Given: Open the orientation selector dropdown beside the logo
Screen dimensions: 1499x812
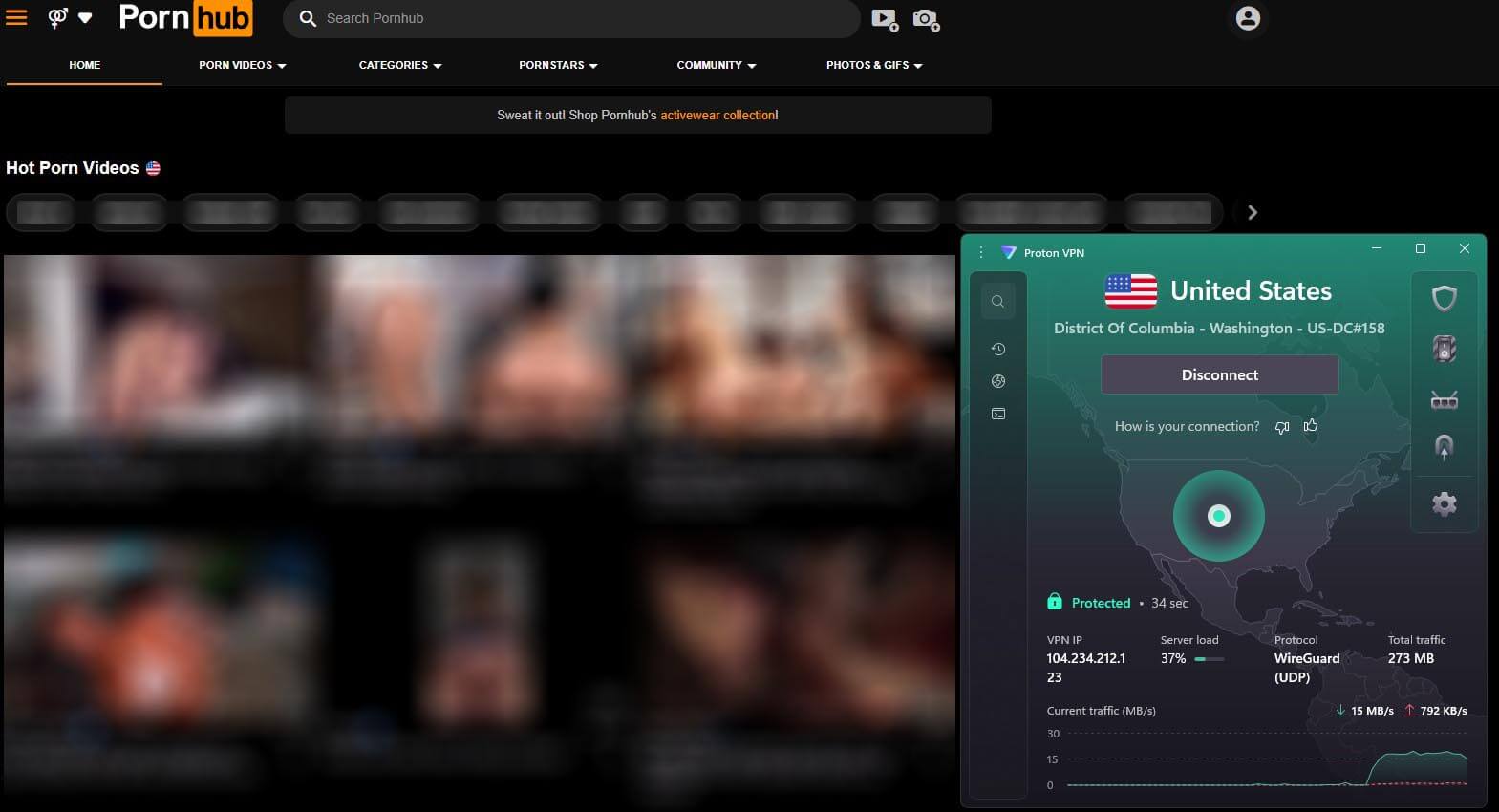Looking at the screenshot, I should click(x=71, y=17).
